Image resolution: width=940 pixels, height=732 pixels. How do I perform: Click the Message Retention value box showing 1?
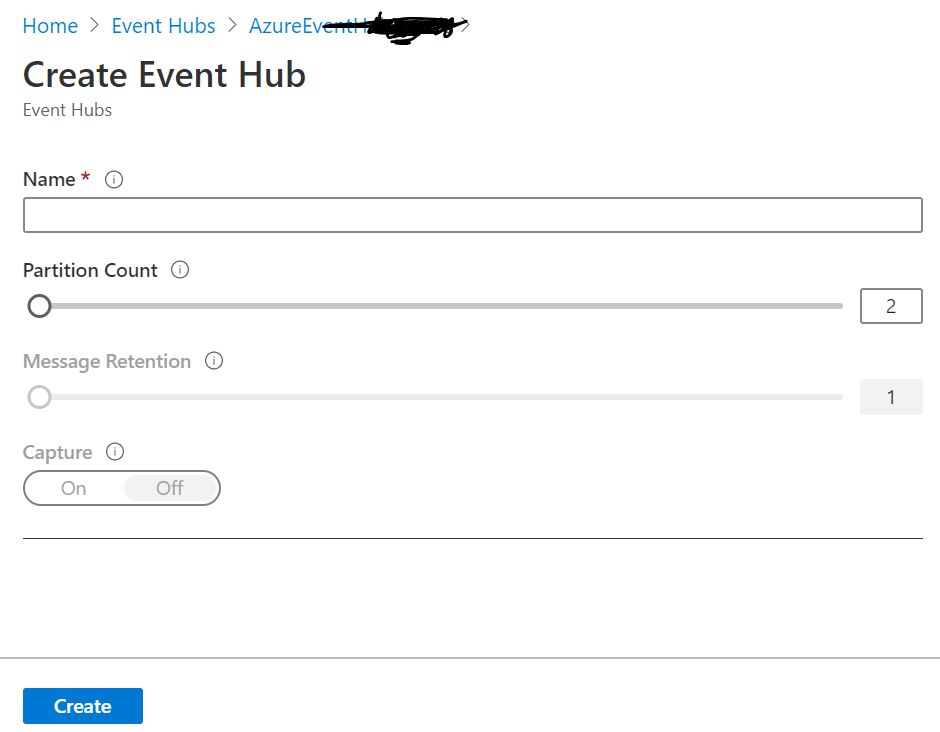[890, 397]
